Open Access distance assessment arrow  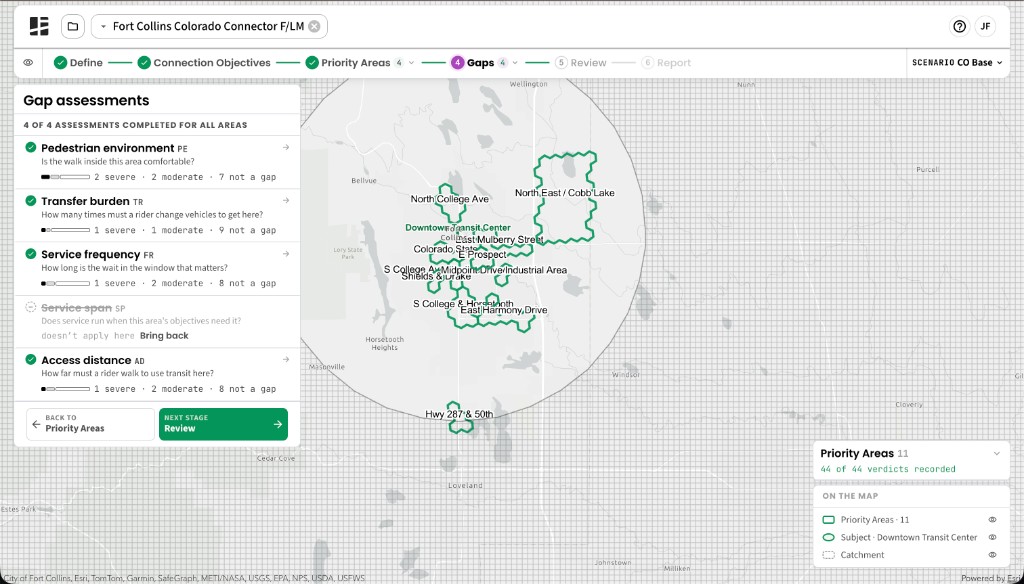pos(285,359)
